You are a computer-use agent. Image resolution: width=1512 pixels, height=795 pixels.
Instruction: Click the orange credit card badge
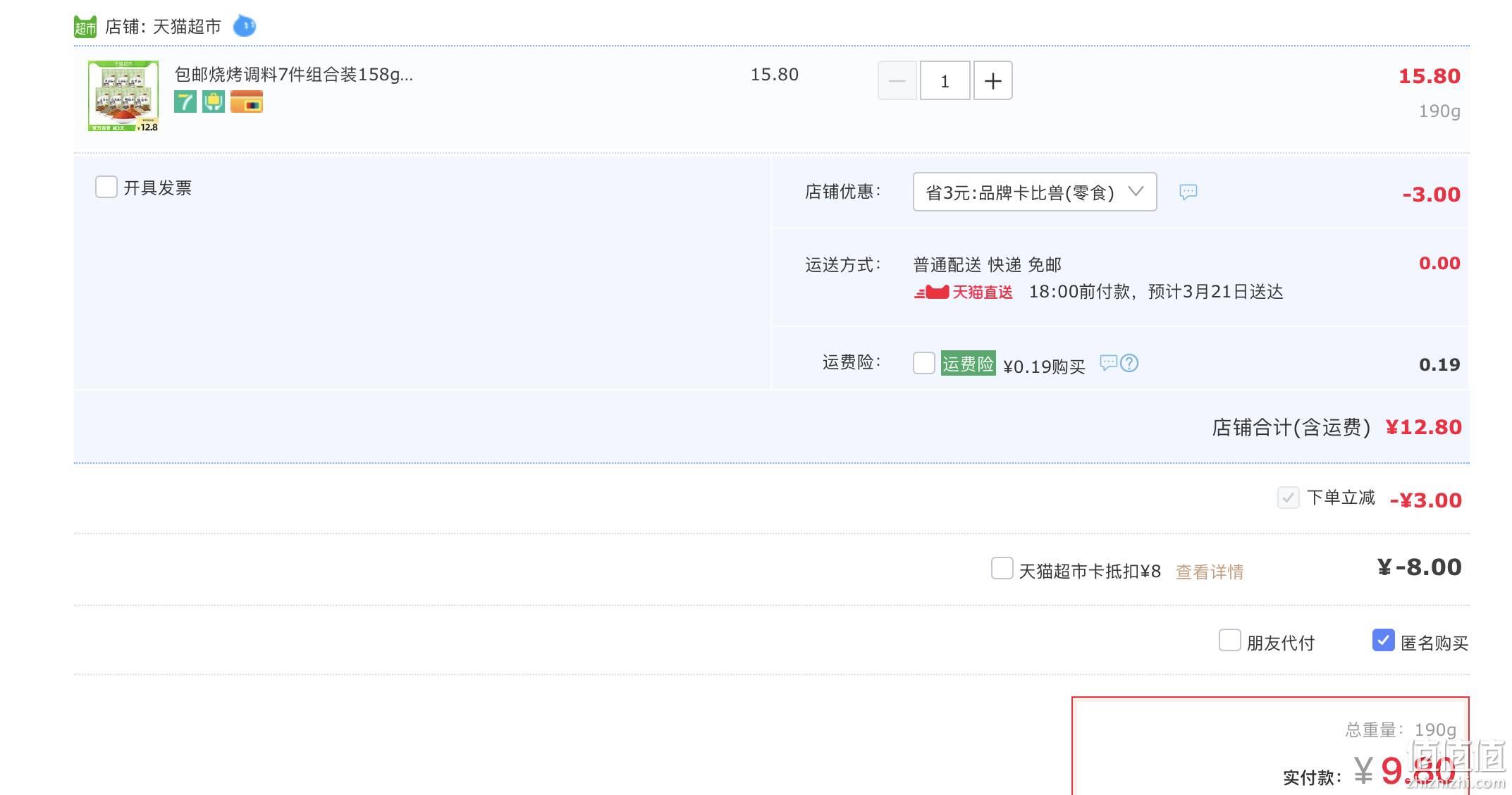(x=247, y=102)
